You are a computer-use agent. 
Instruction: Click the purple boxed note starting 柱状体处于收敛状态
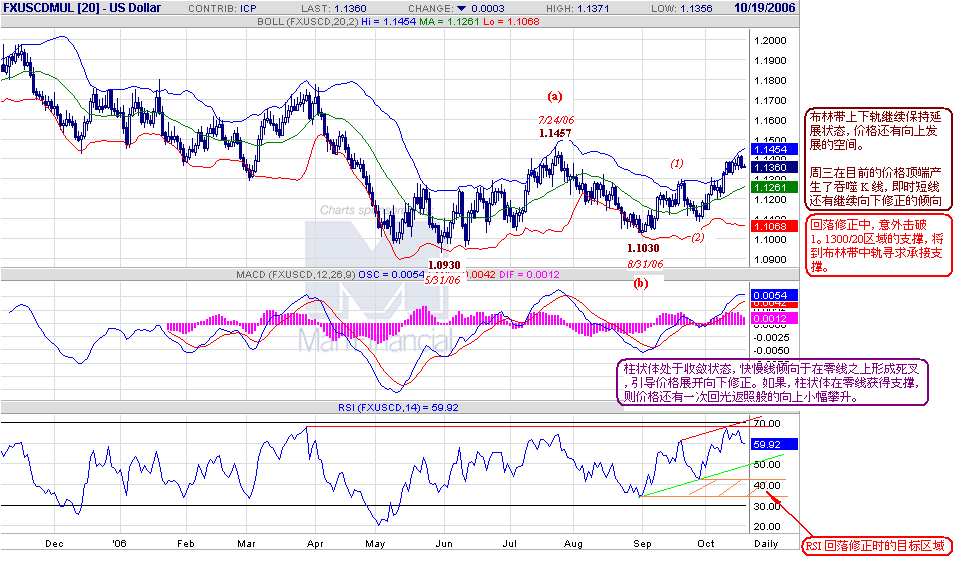(772, 382)
